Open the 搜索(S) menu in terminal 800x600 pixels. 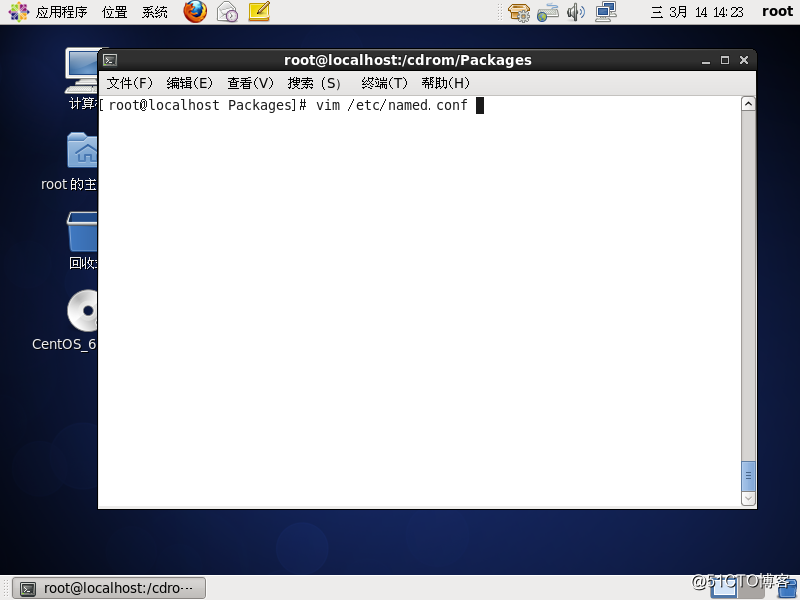[314, 83]
